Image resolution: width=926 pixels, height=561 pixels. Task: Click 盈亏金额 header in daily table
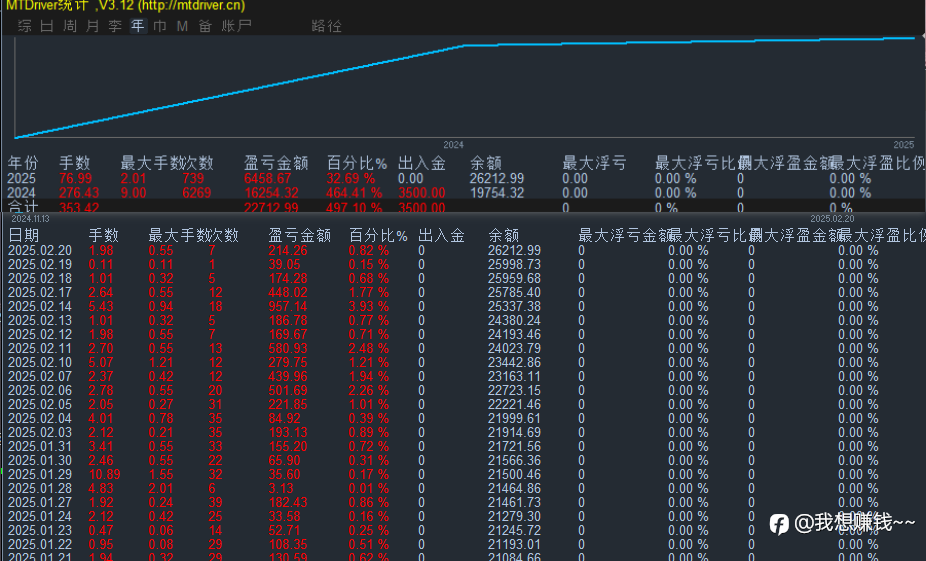point(300,236)
